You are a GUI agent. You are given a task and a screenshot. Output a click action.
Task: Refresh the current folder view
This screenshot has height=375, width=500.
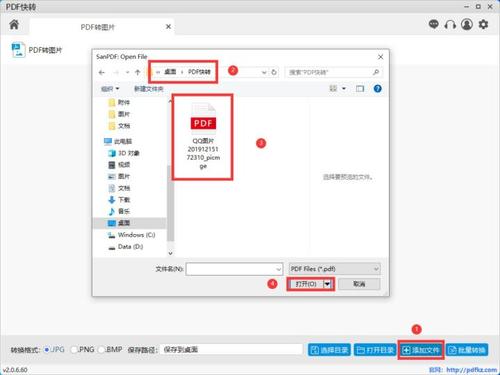[x=274, y=72]
